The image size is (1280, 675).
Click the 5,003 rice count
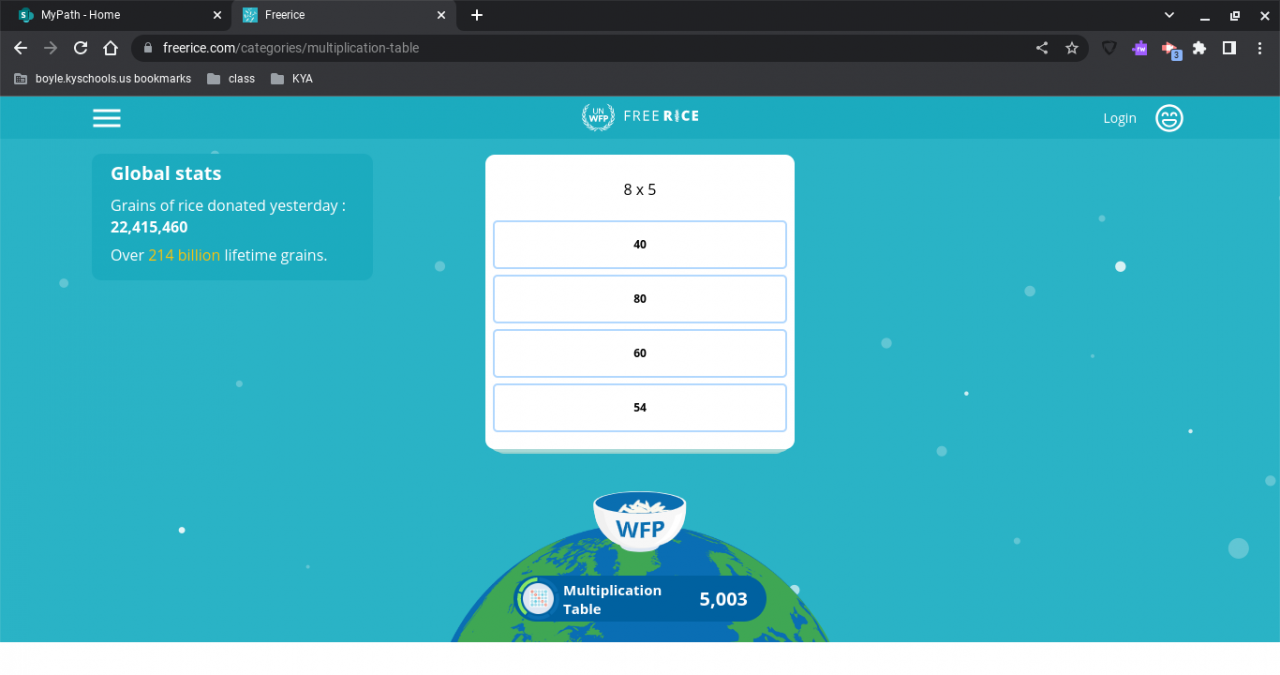[x=723, y=599]
